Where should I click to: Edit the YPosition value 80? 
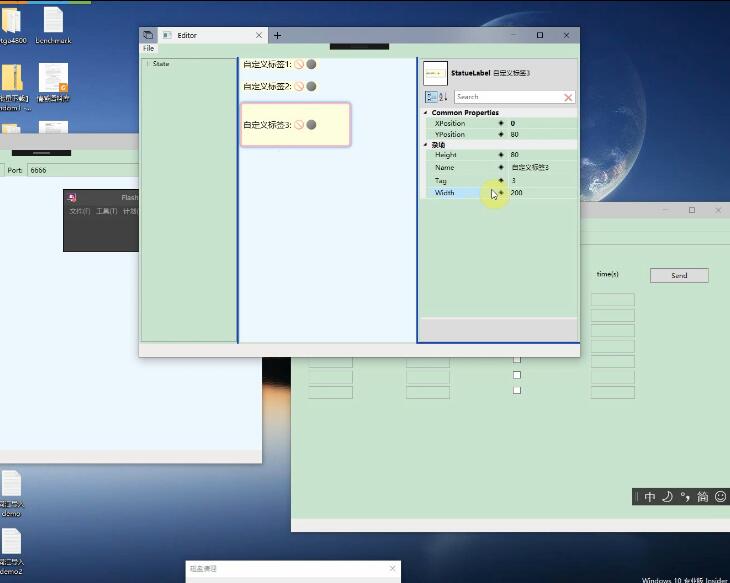pyautogui.click(x=542, y=134)
